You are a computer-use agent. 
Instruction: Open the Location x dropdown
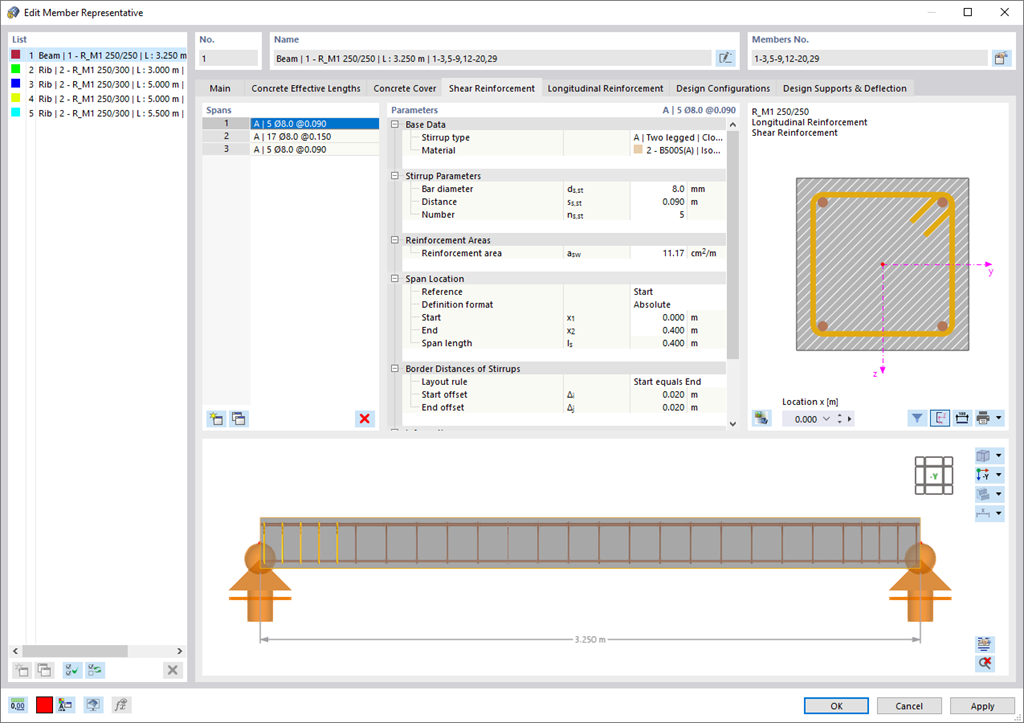coord(826,419)
